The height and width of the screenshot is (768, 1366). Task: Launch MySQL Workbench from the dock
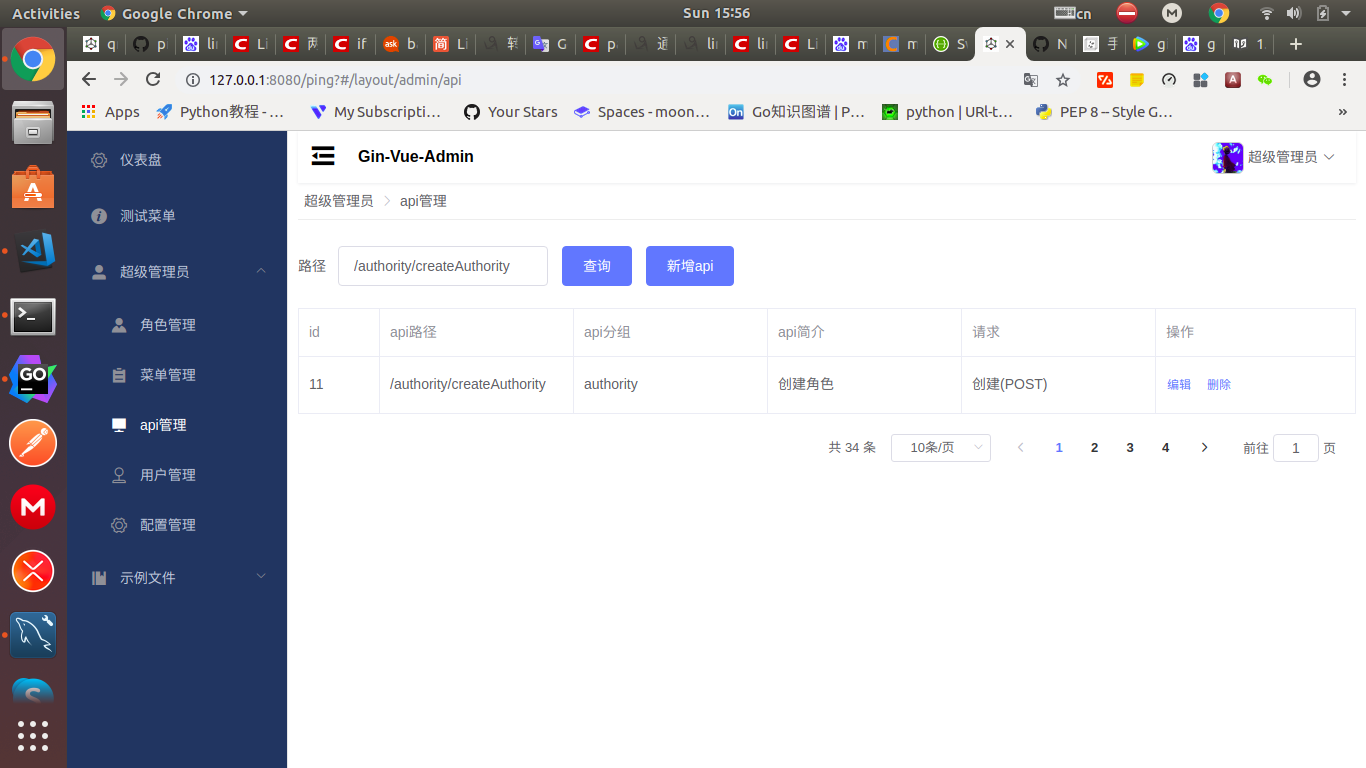tap(33, 634)
